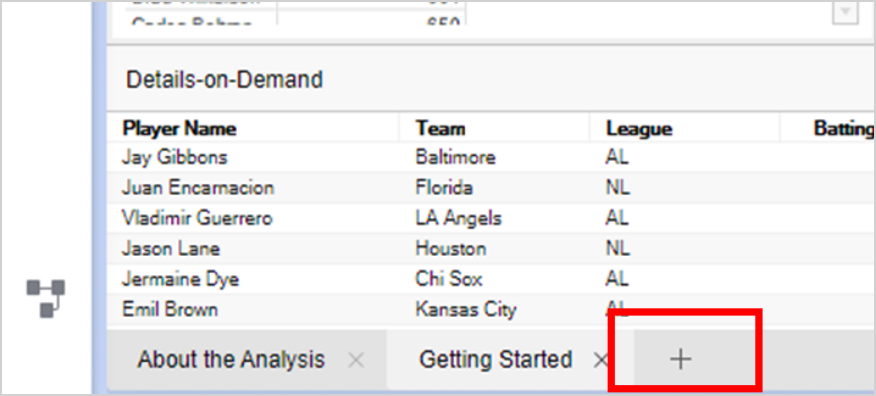This screenshot has height=396, width=876.
Task: Click the Team column header
Action: (x=441, y=129)
